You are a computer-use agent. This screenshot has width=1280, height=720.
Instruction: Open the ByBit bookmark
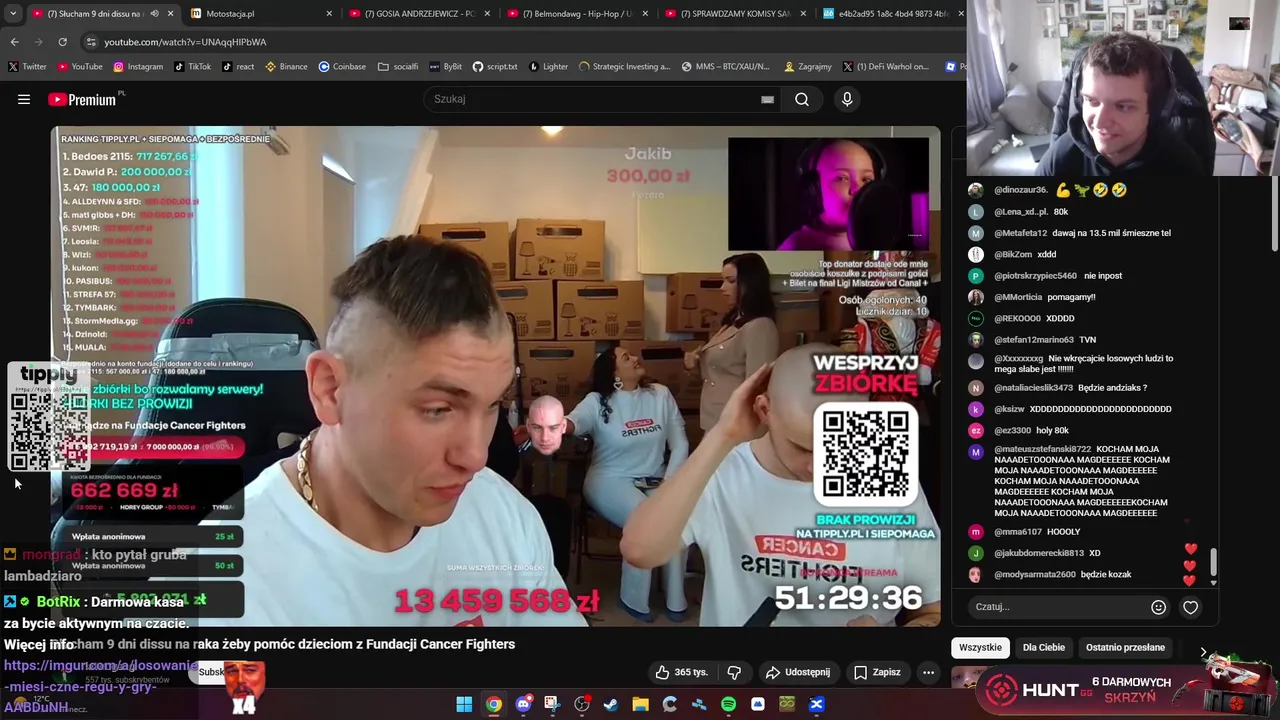coord(445,67)
